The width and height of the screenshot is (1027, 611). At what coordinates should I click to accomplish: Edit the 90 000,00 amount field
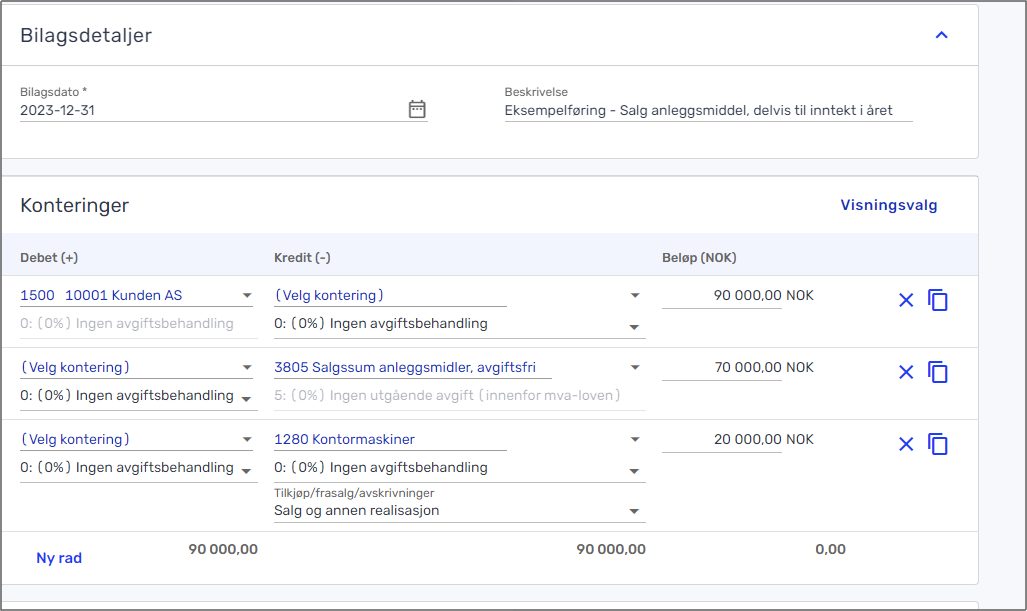722,296
